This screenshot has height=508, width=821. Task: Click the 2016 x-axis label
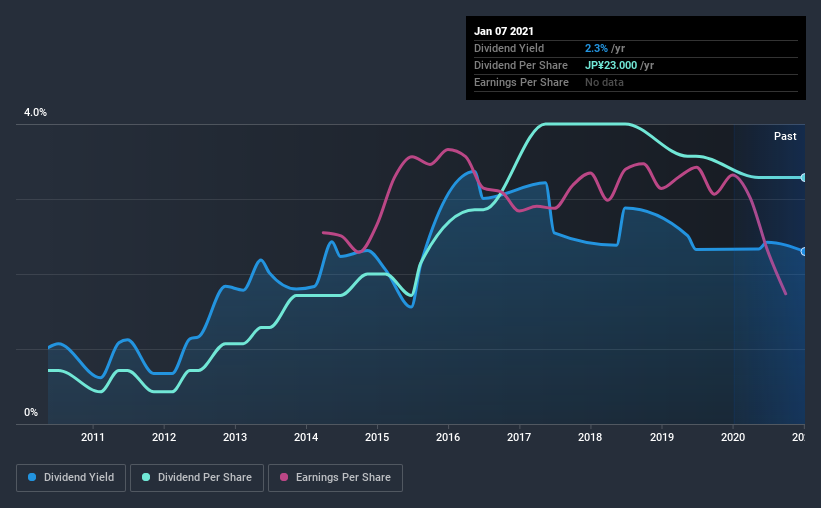tap(448, 437)
